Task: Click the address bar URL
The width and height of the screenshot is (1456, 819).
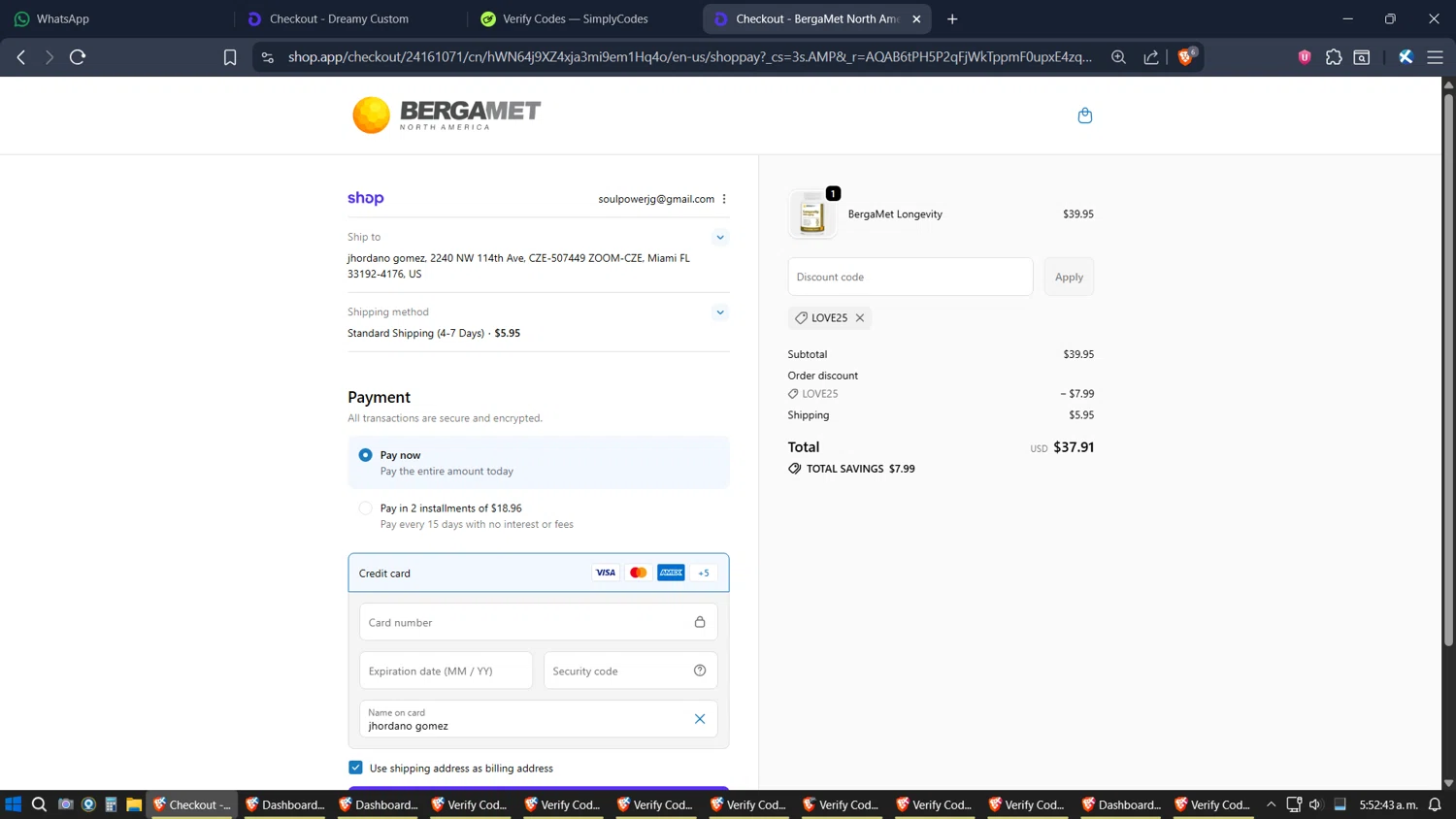Action: pyautogui.click(x=689, y=57)
